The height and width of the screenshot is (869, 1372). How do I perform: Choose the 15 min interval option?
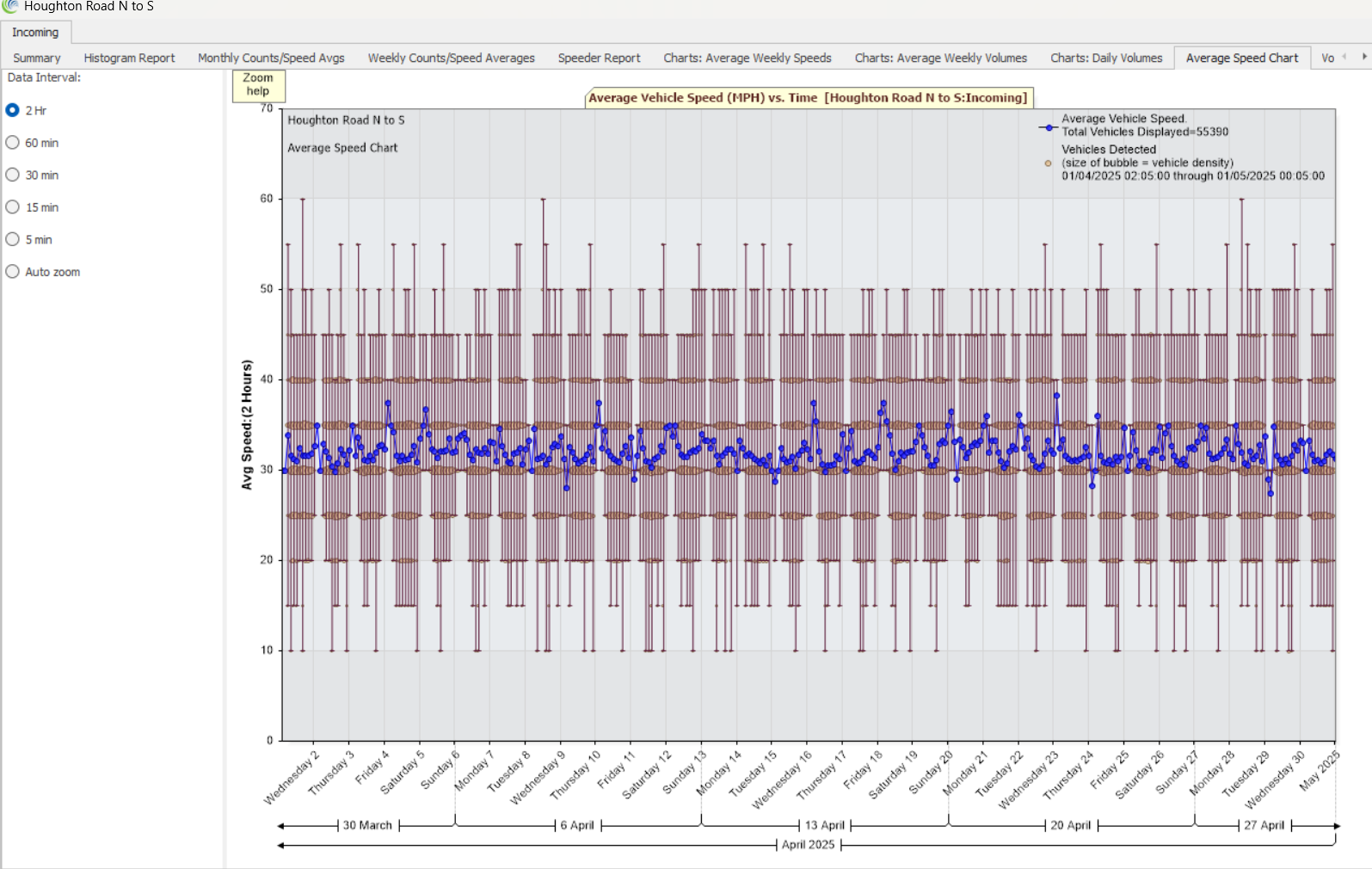coord(13,207)
